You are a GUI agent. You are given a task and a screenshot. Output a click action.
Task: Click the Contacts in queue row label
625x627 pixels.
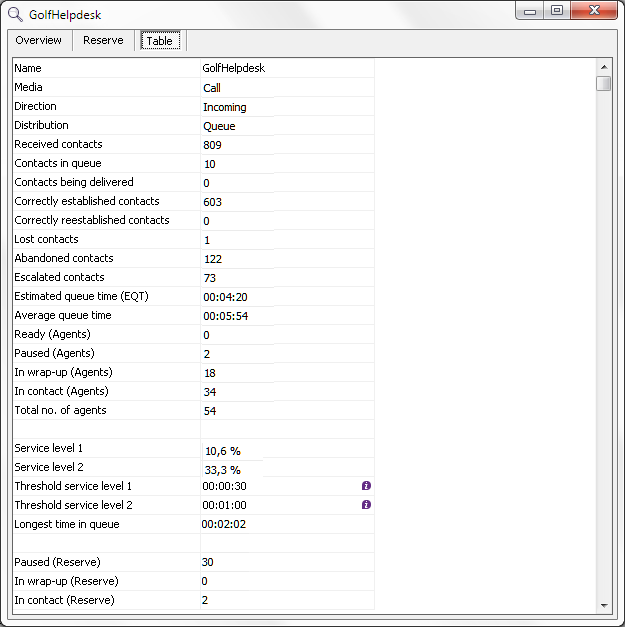[58, 164]
